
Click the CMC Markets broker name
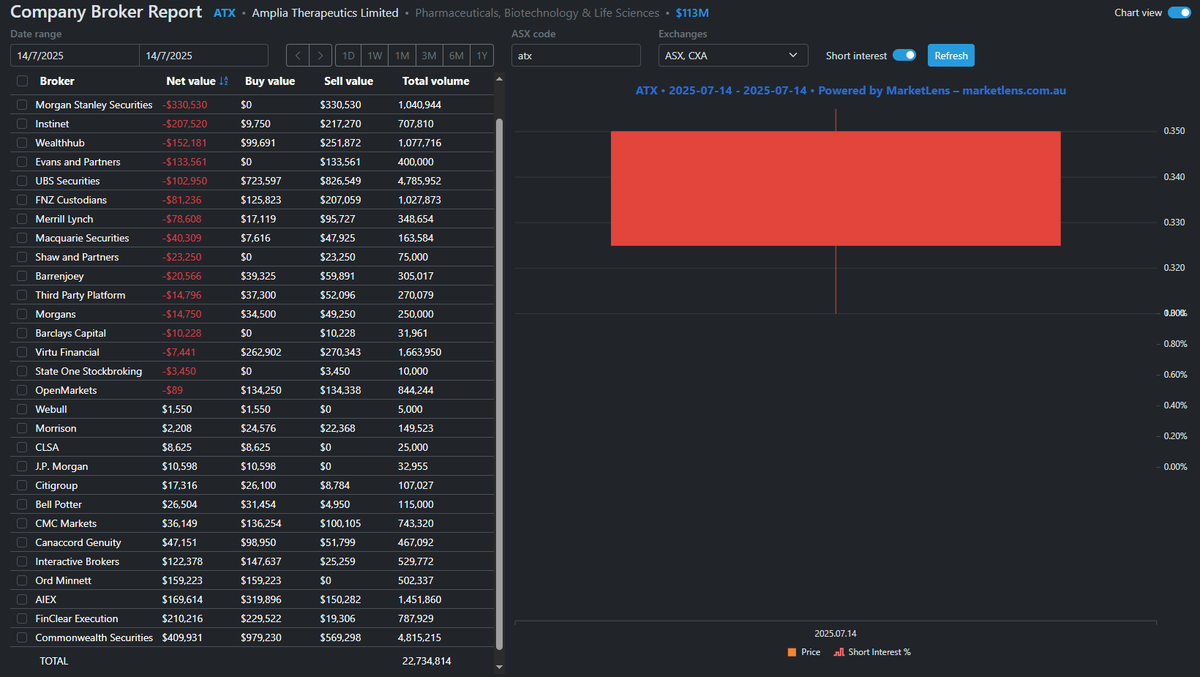click(x=66, y=523)
